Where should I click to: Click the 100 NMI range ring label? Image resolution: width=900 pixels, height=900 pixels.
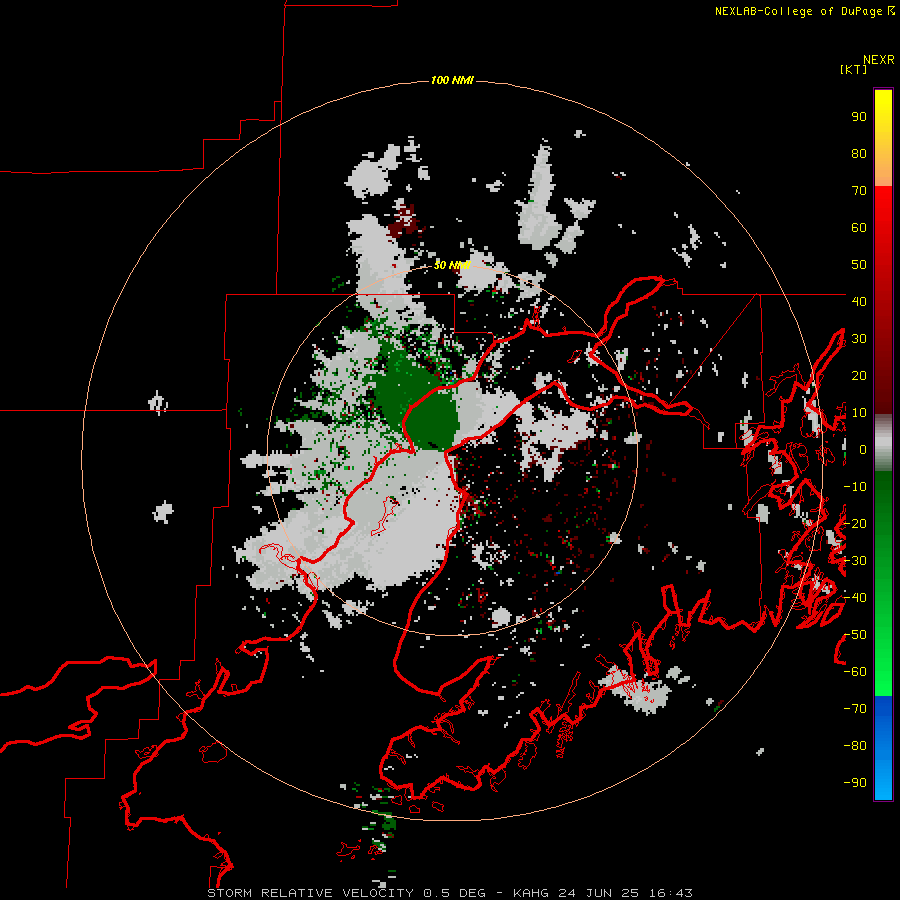452,80
